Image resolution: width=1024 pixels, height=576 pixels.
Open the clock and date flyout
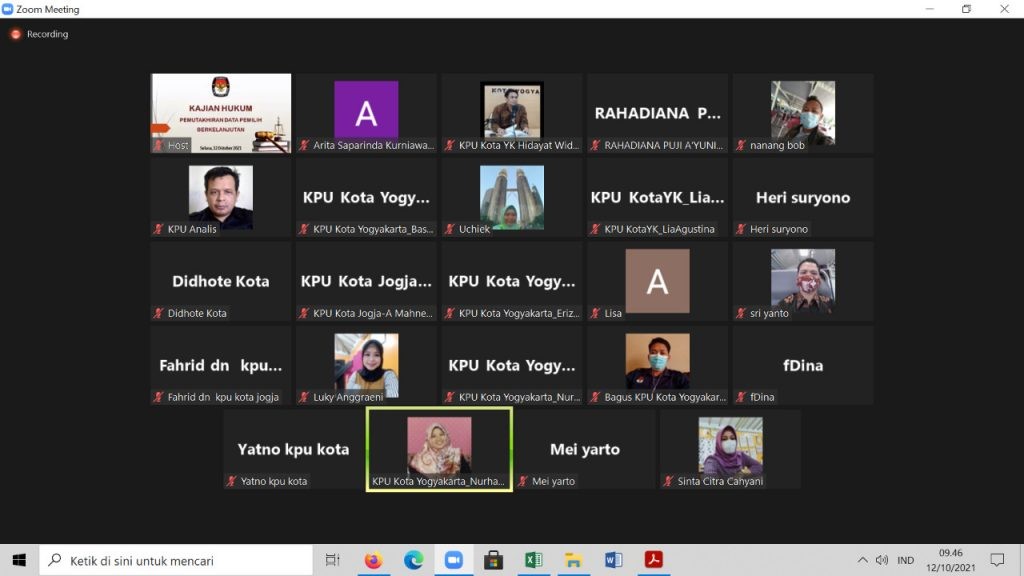(x=950, y=560)
